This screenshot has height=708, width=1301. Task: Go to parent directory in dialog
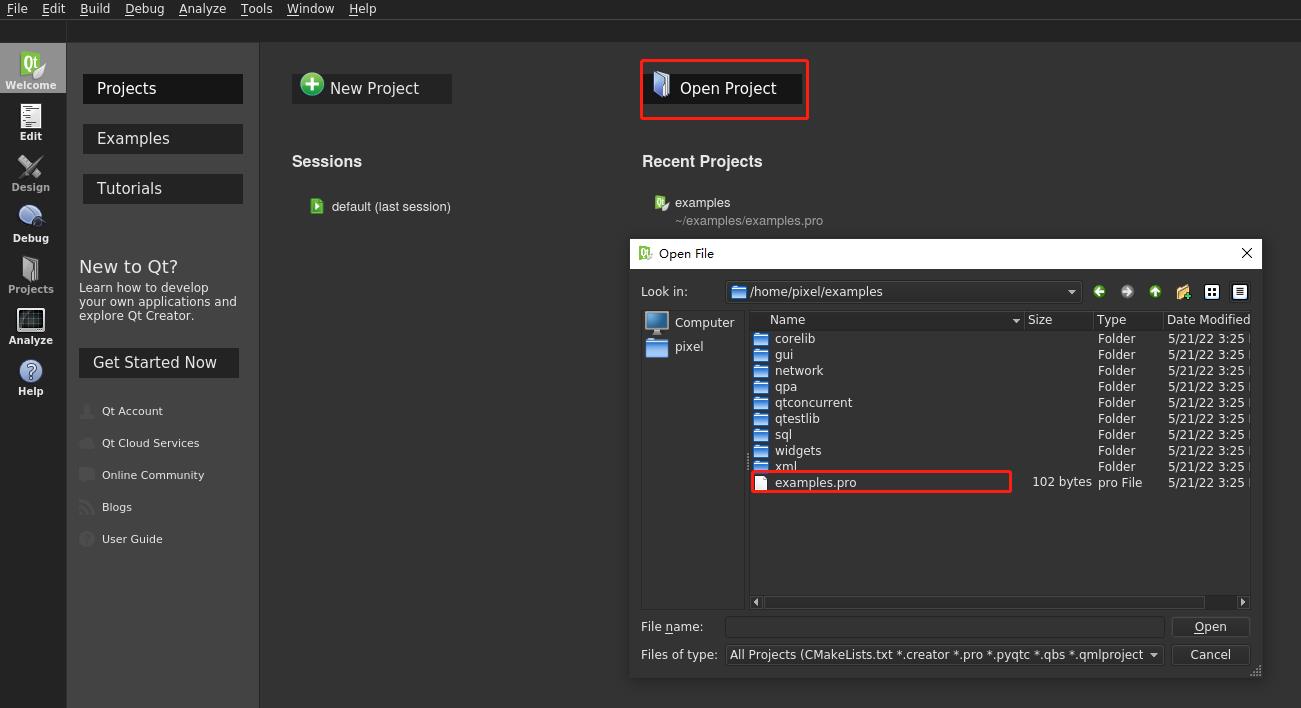tap(1155, 292)
